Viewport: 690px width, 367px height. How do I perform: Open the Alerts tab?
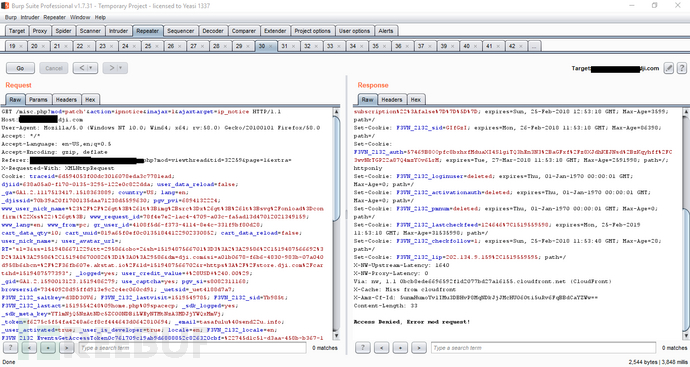click(x=386, y=31)
